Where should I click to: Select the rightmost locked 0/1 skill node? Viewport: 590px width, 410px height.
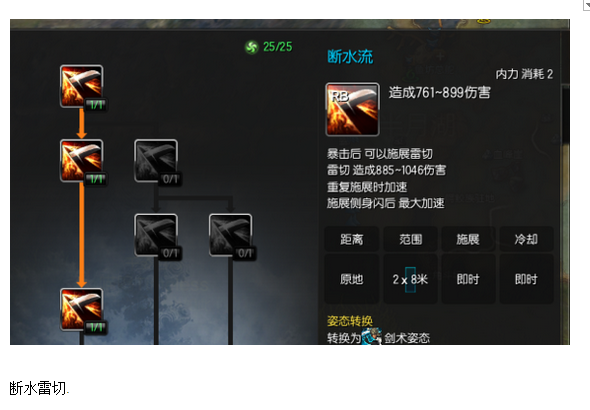point(230,235)
